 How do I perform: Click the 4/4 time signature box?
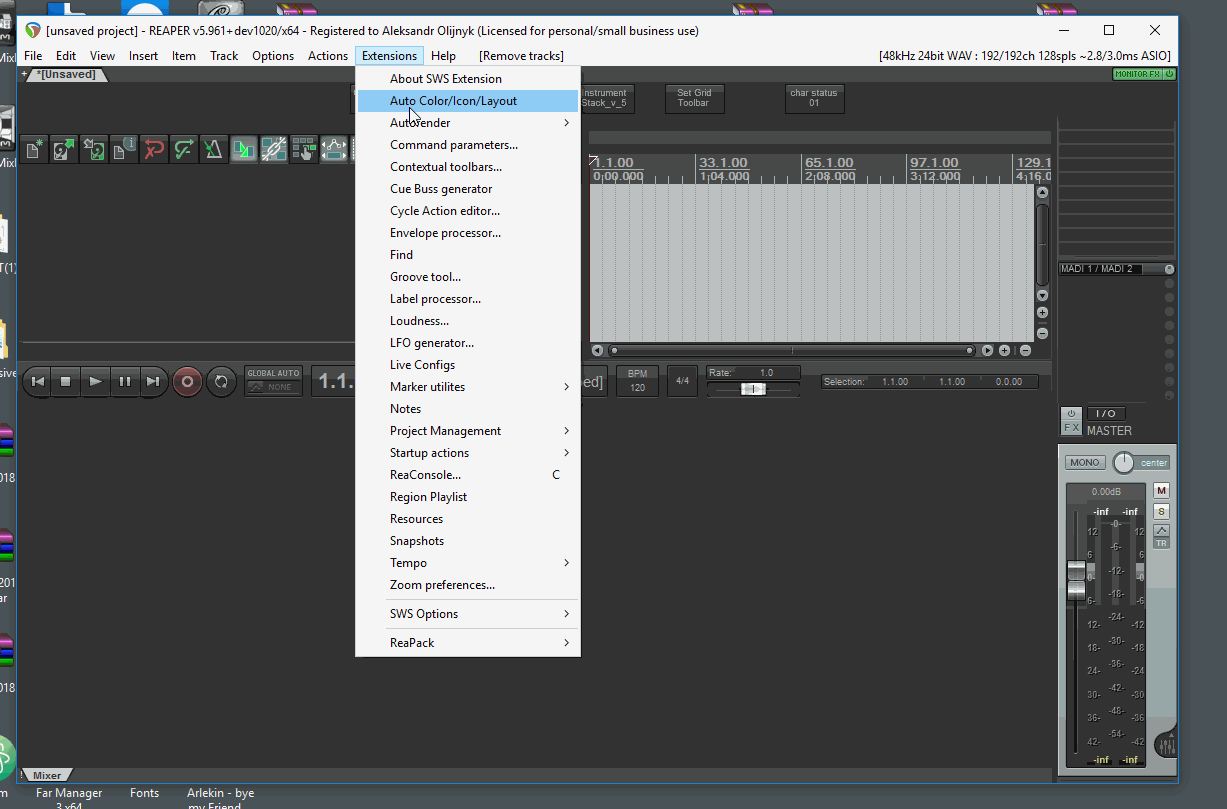coord(683,381)
